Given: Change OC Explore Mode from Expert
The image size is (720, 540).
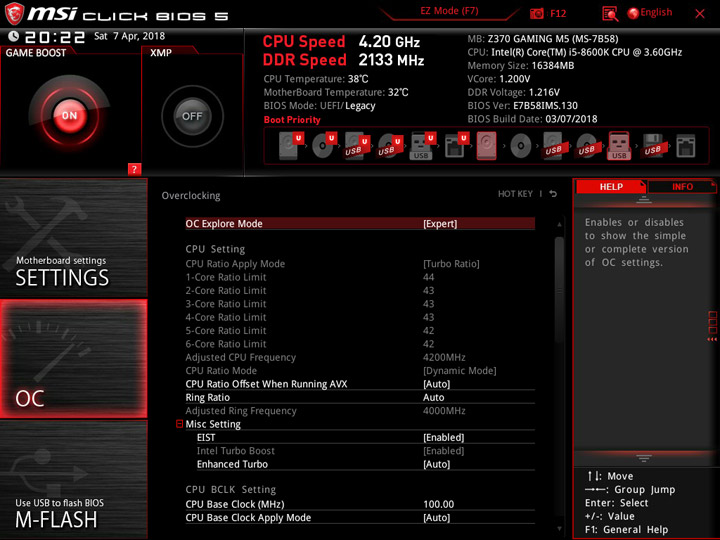Looking at the screenshot, I should click(x=360, y=224).
